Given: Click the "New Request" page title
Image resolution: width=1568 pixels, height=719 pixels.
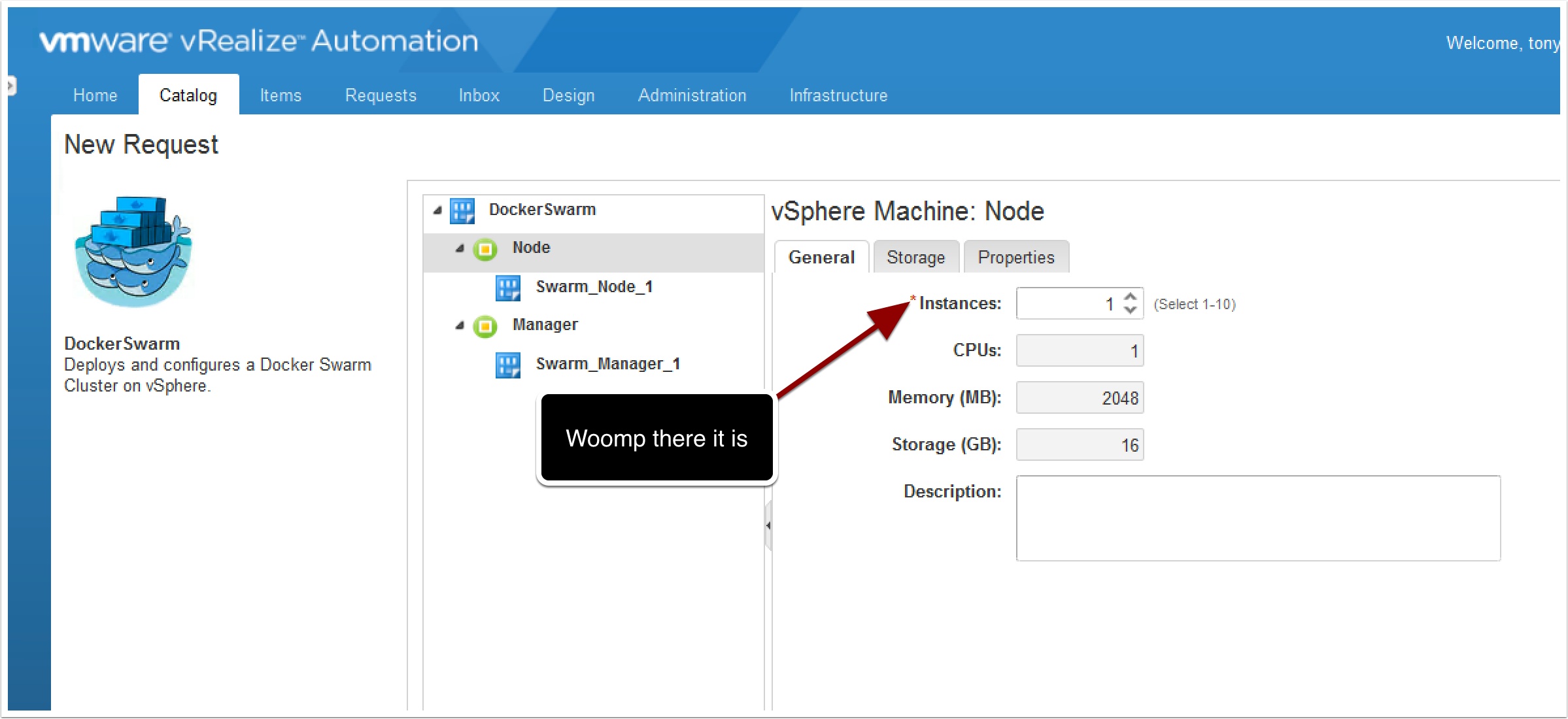Looking at the screenshot, I should click(141, 145).
